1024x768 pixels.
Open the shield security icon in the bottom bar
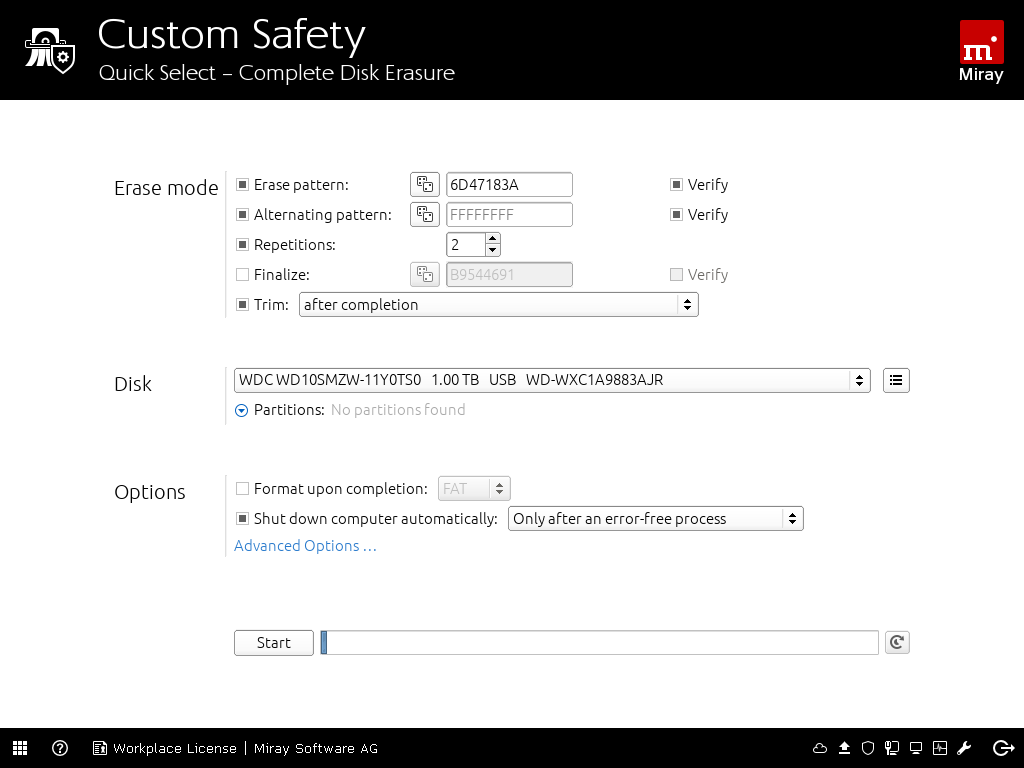(x=868, y=748)
